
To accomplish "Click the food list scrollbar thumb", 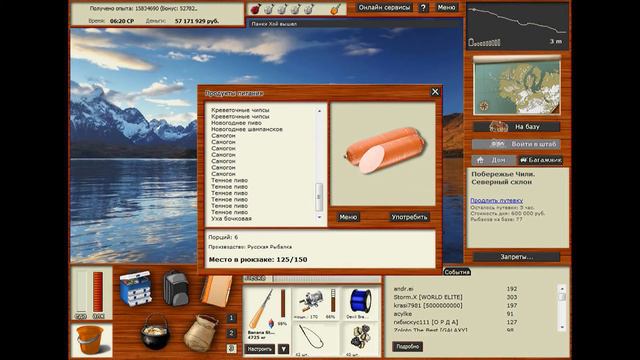I will tap(319, 196).
